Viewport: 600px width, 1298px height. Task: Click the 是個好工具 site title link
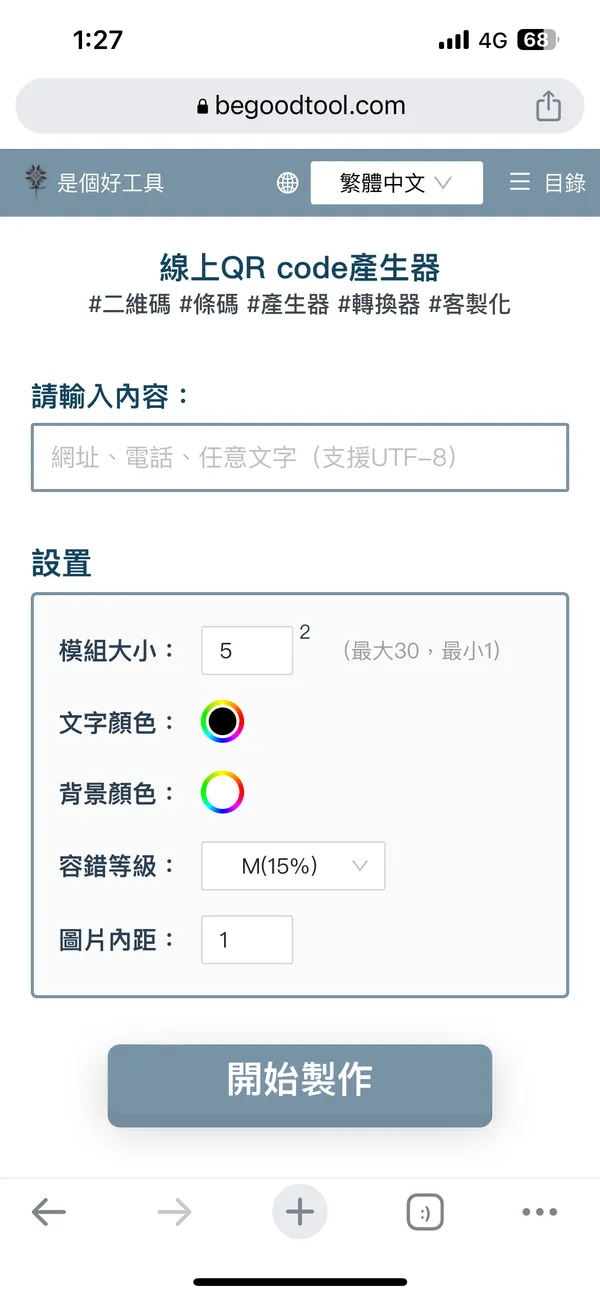pos(110,182)
